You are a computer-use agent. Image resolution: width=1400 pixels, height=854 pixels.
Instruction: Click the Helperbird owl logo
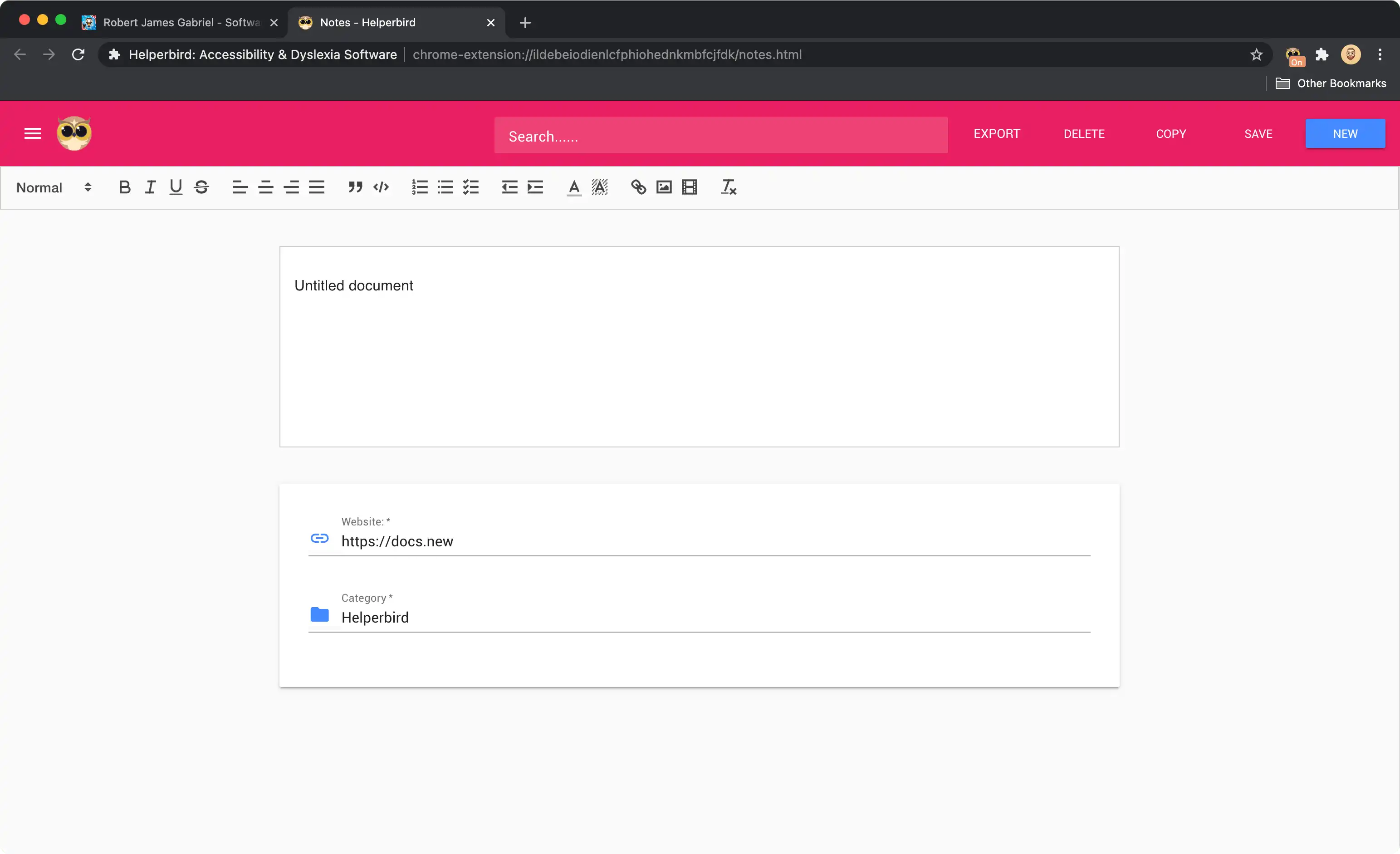(74, 133)
